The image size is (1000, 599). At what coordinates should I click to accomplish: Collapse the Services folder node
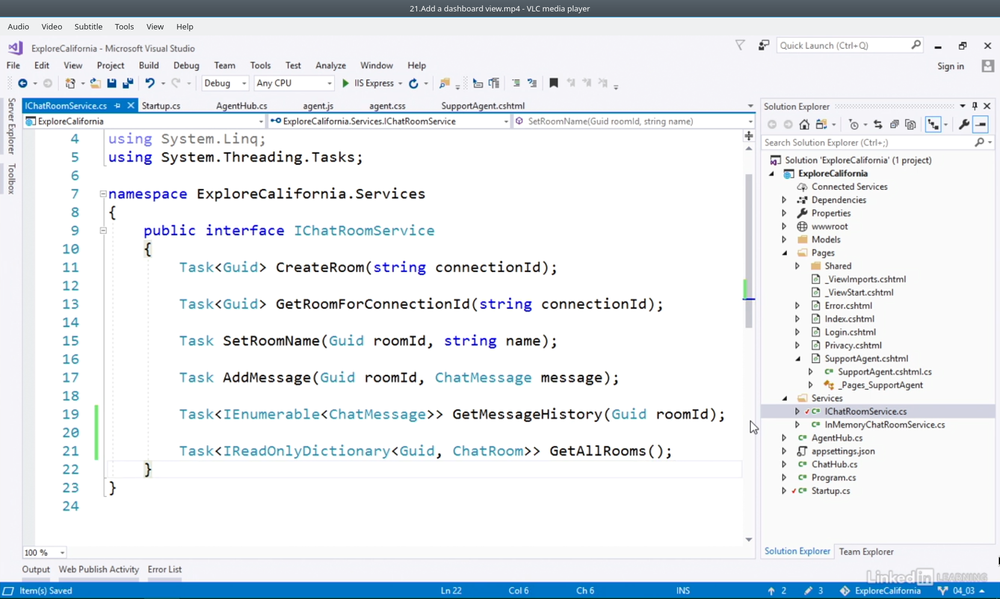click(784, 399)
